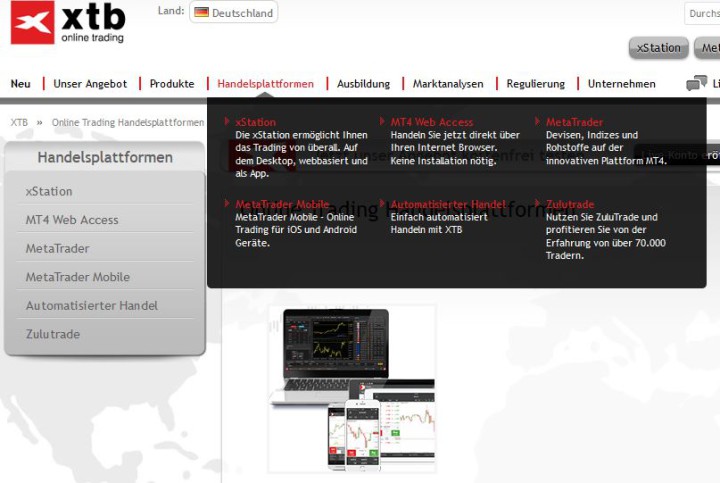Viewport: 720px width, 483px height.
Task: Click the XTB online trading logo
Action: [x=68, y=22]
